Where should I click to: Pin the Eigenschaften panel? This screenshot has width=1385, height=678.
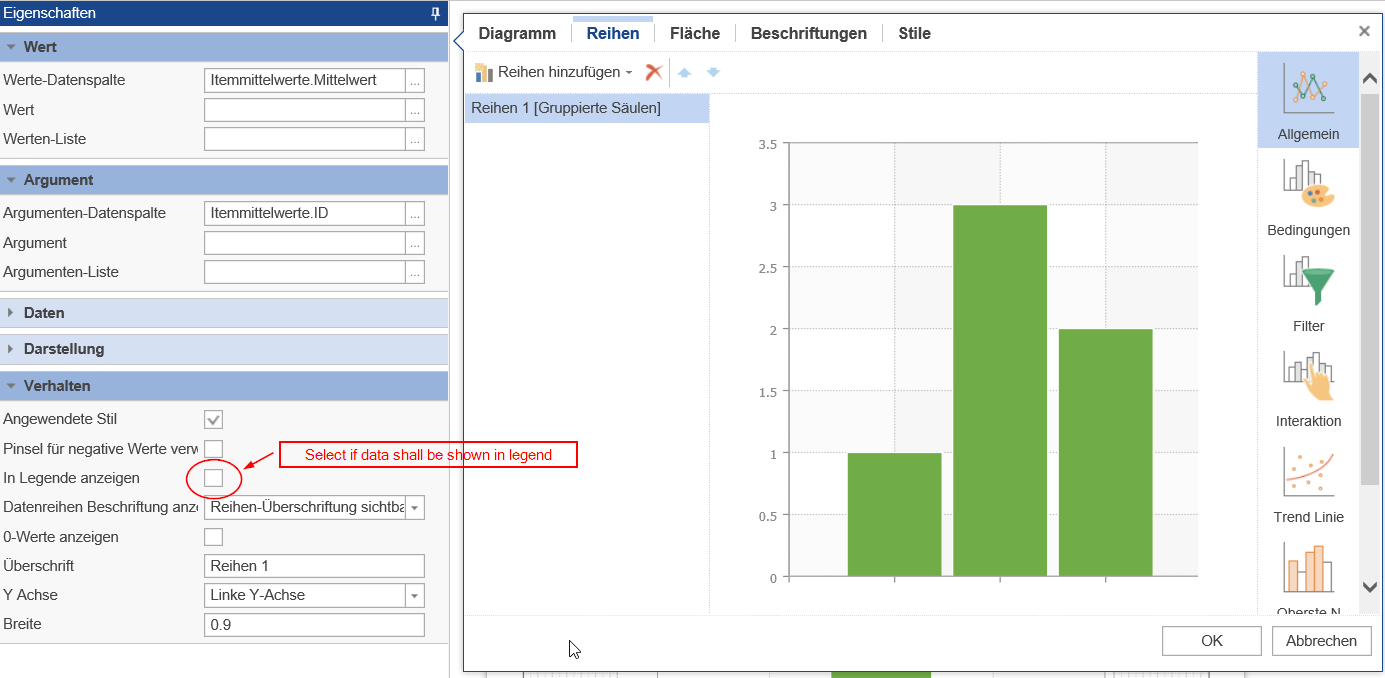435,13
